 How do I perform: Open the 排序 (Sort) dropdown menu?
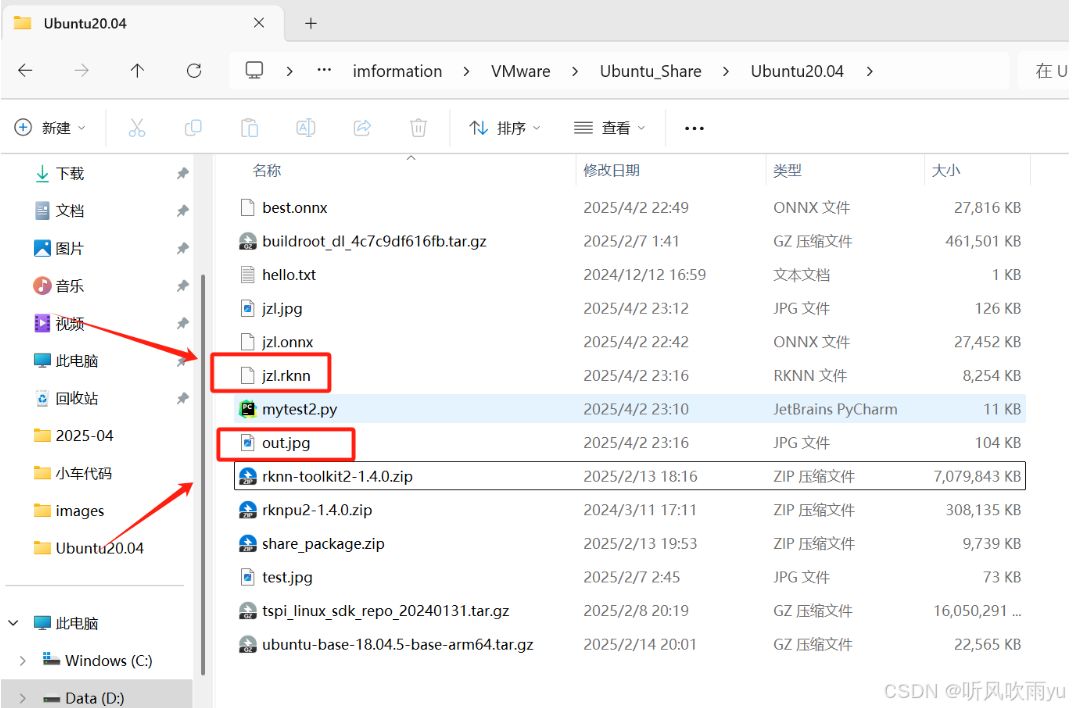[505, 128]
